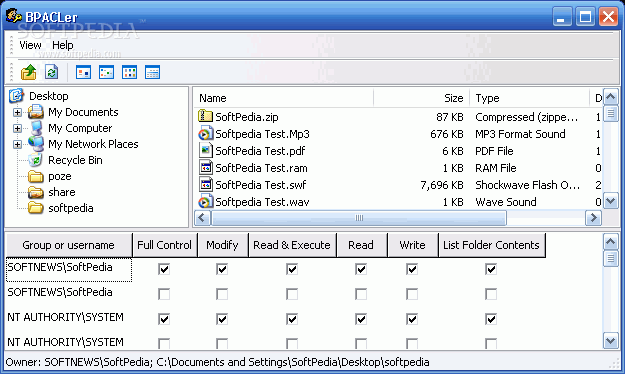625x374 pixels.
Task: Click file list scroll down arrow
Action: [611, 201]
